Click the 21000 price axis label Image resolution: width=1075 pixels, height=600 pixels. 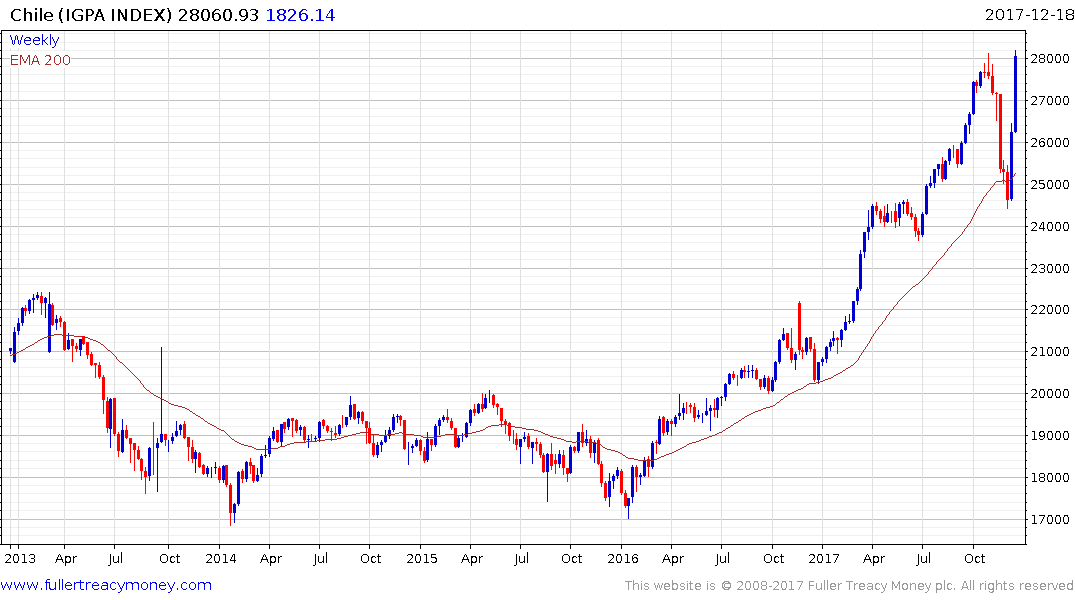tap(1050, 352)
